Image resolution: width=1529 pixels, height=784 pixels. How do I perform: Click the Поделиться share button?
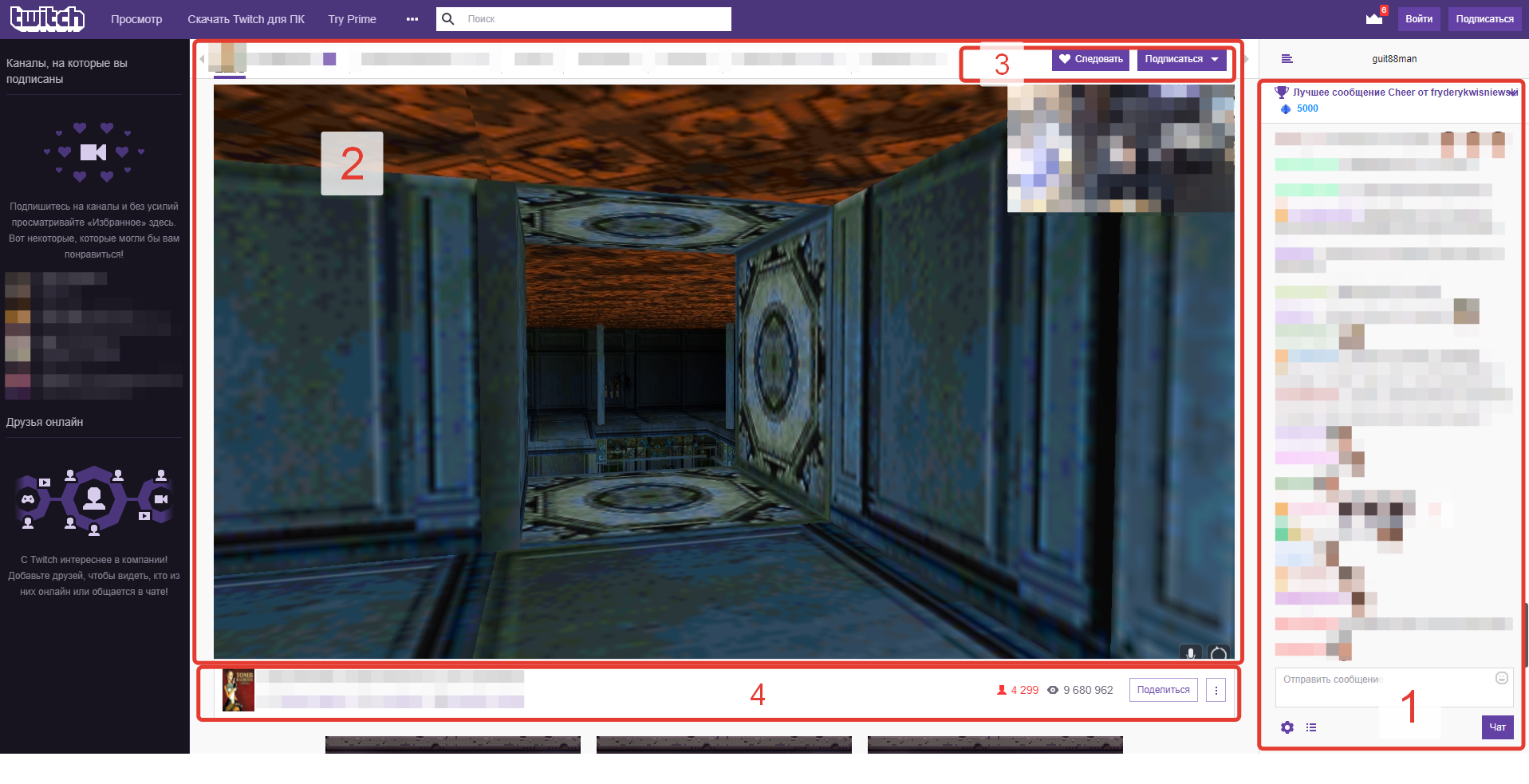point(1163,690)
